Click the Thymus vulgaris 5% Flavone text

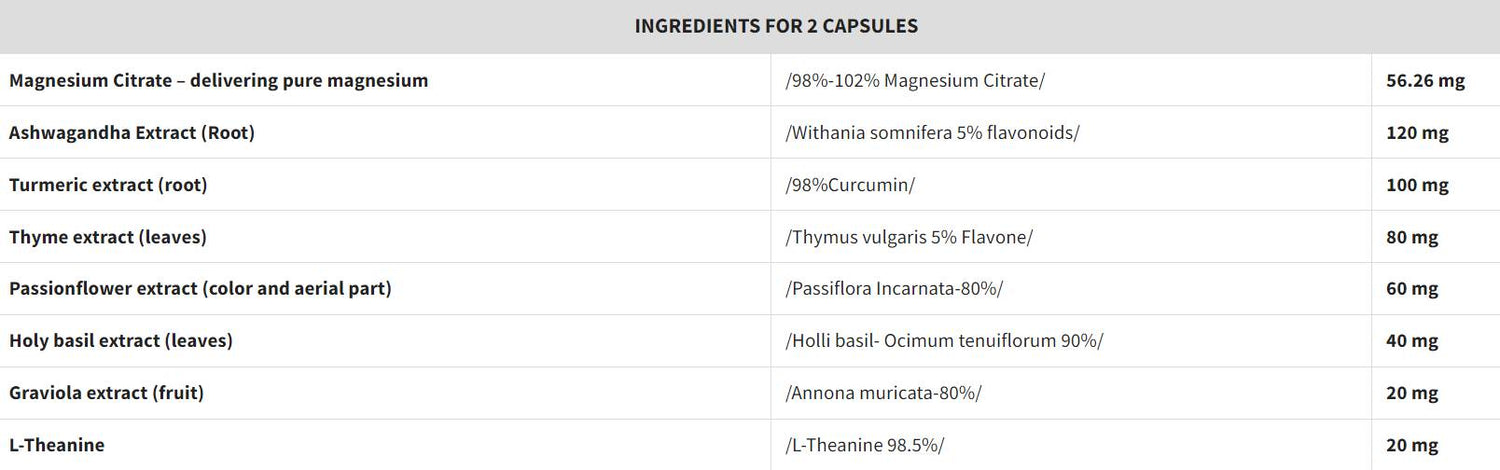(x=910, y=237)
